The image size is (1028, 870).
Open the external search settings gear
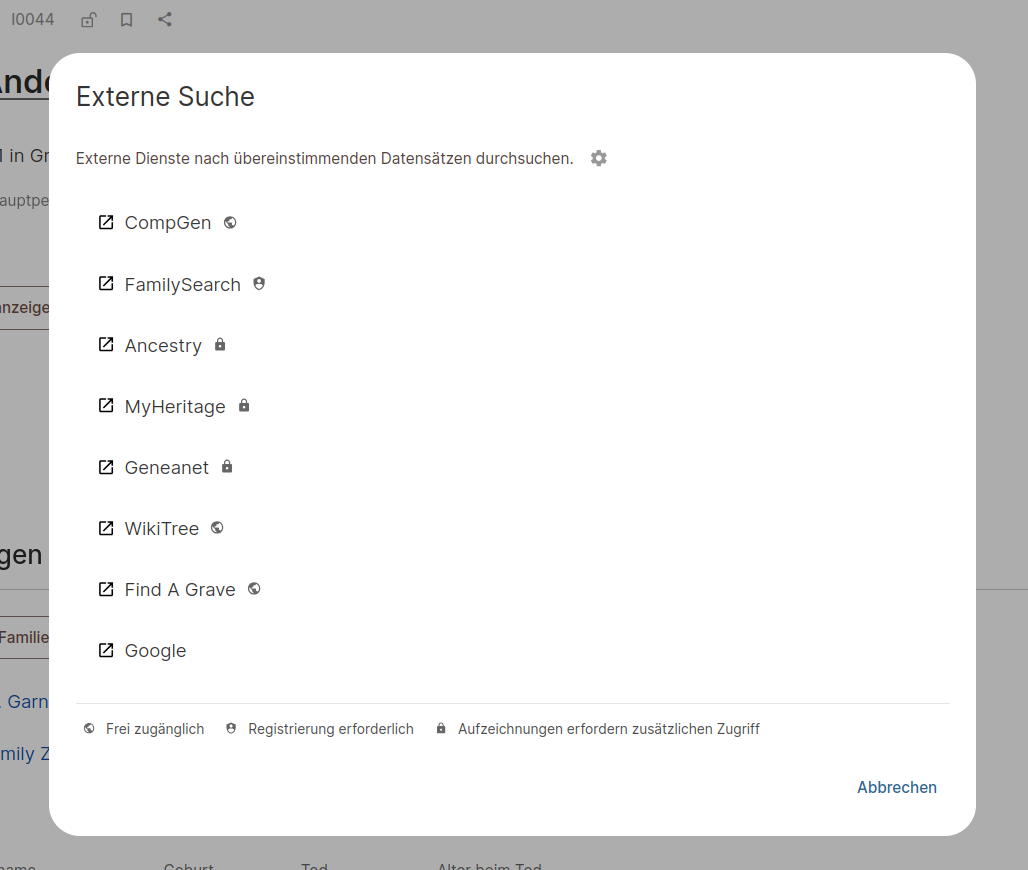click(598, 158)
